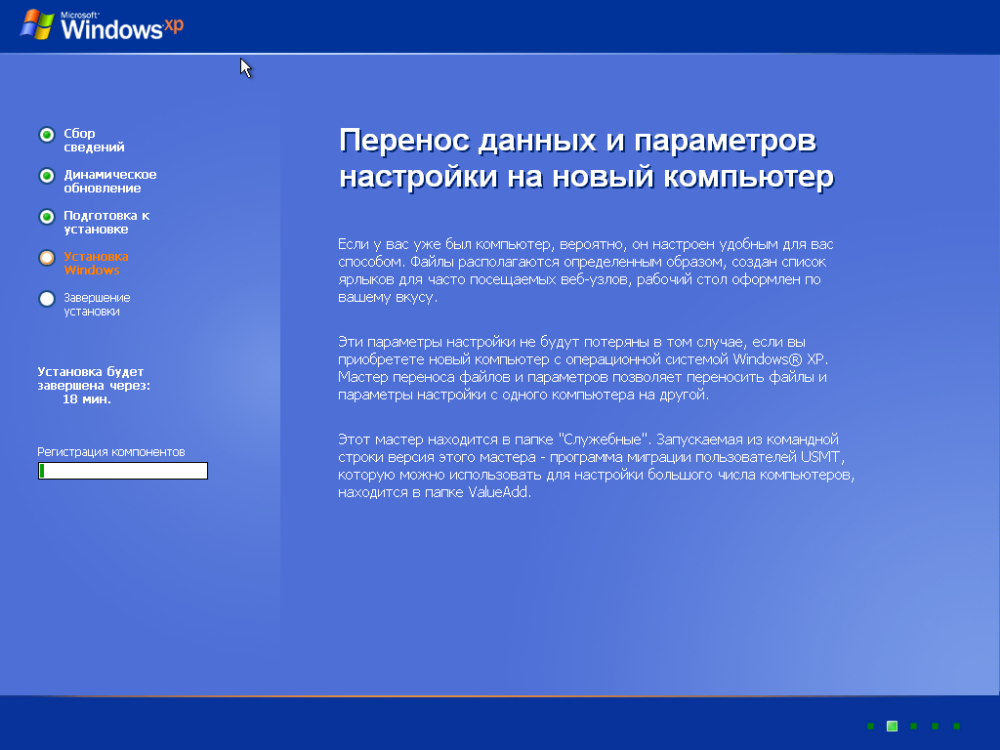Click the 'Подготовка к установке' label
The image size is (1000, 750).
coord(107,222)
